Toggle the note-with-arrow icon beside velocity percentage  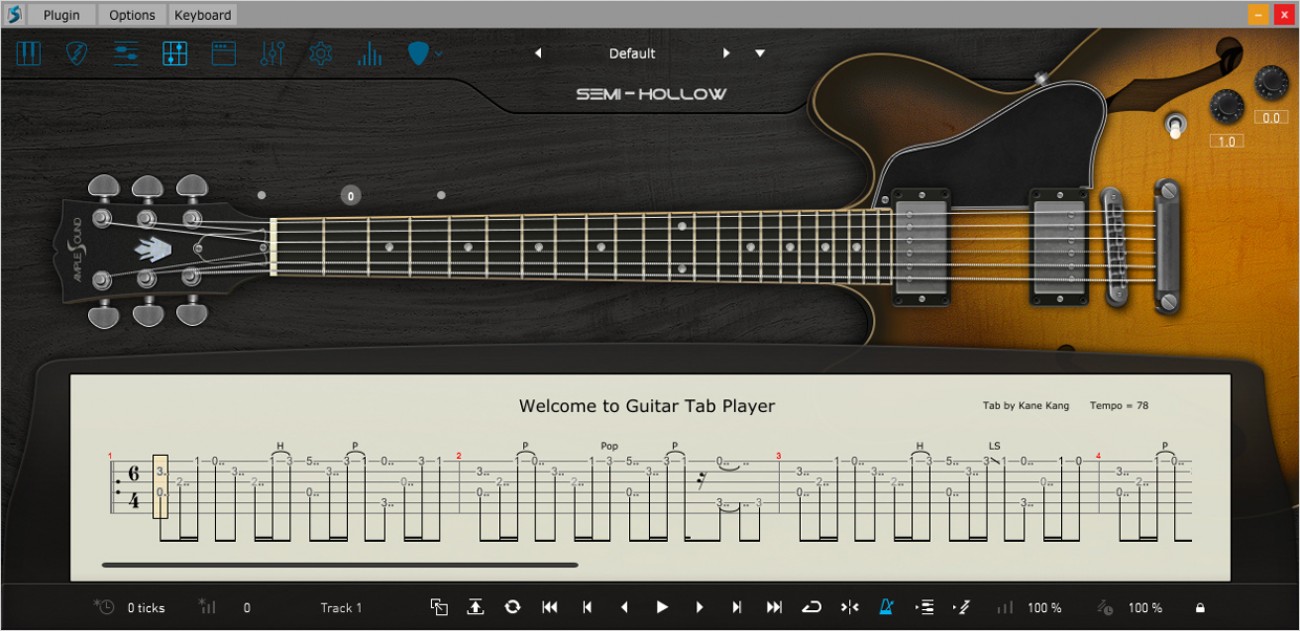[962, 607]
